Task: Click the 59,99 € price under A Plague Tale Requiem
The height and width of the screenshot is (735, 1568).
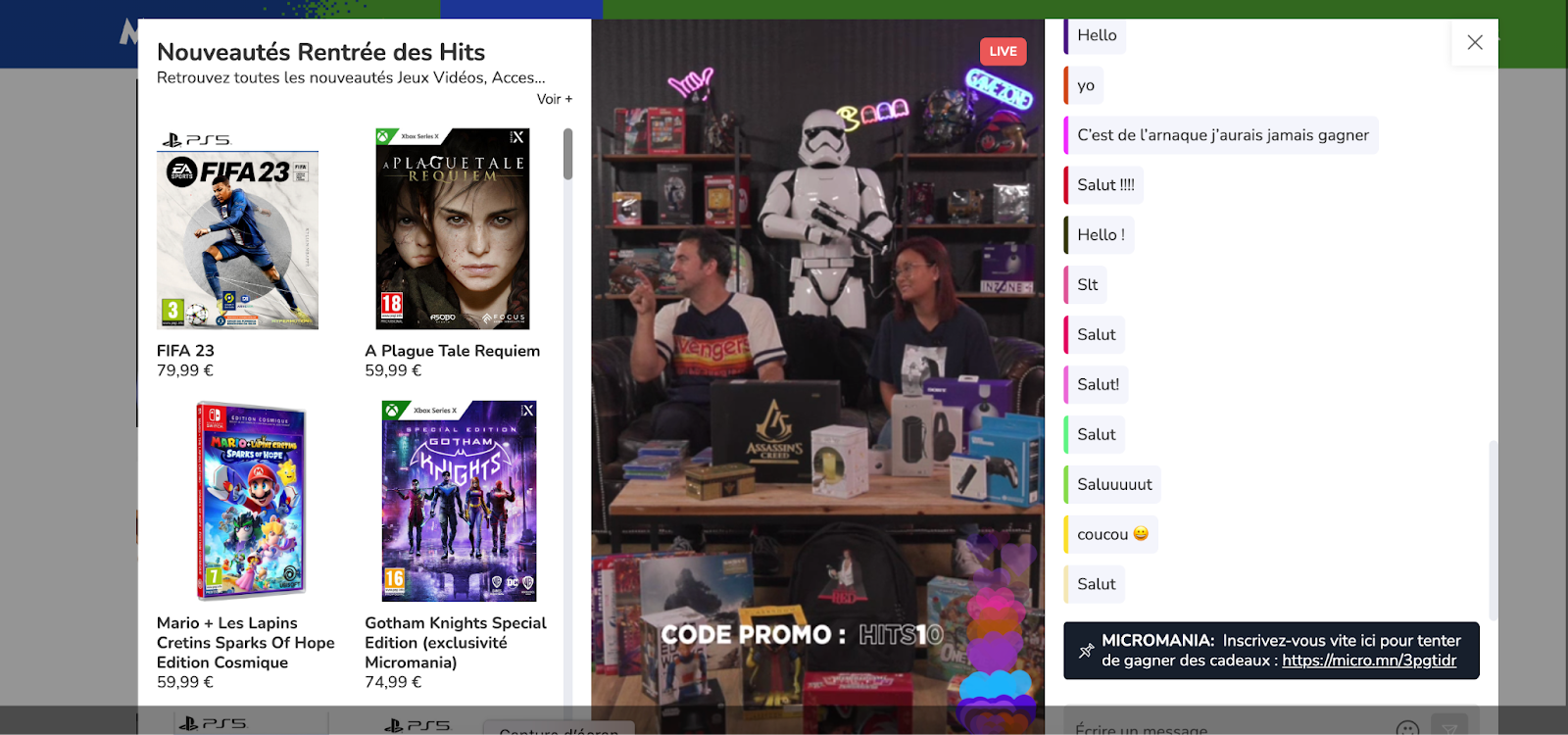Action: pos(393,370)
